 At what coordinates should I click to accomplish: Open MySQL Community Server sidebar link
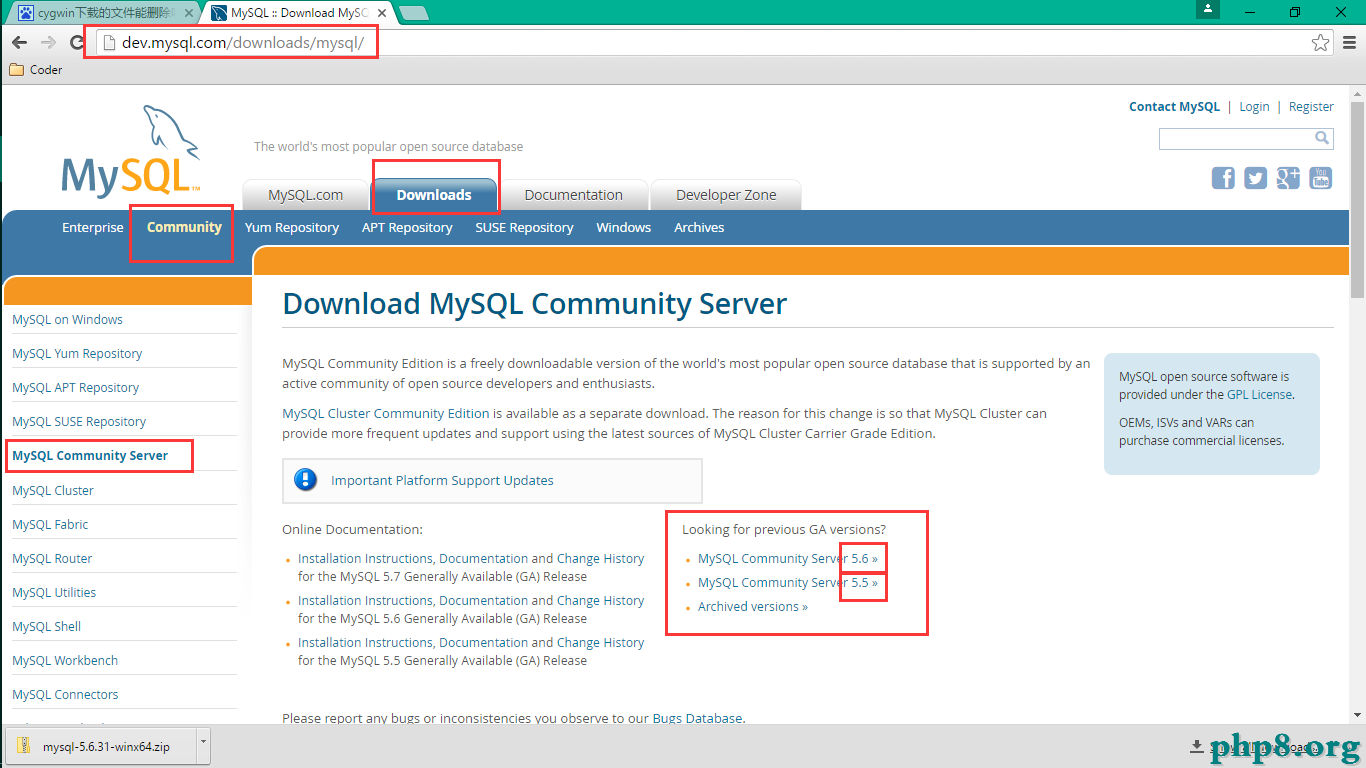click(x=90, y=456)
